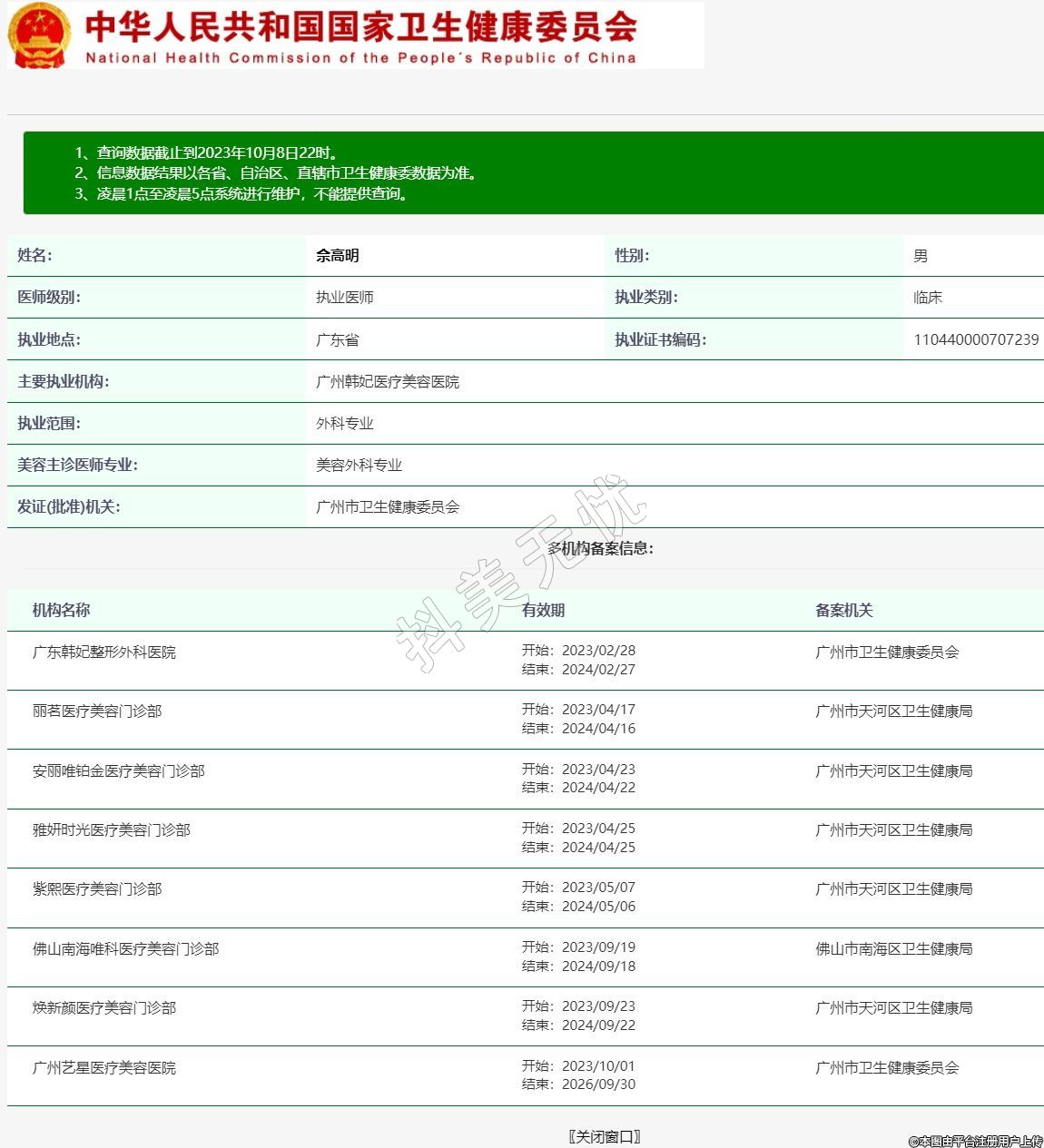Select license number 110440000707239
Screen dimensions: 1044x1148
click(x=976, y=339)
